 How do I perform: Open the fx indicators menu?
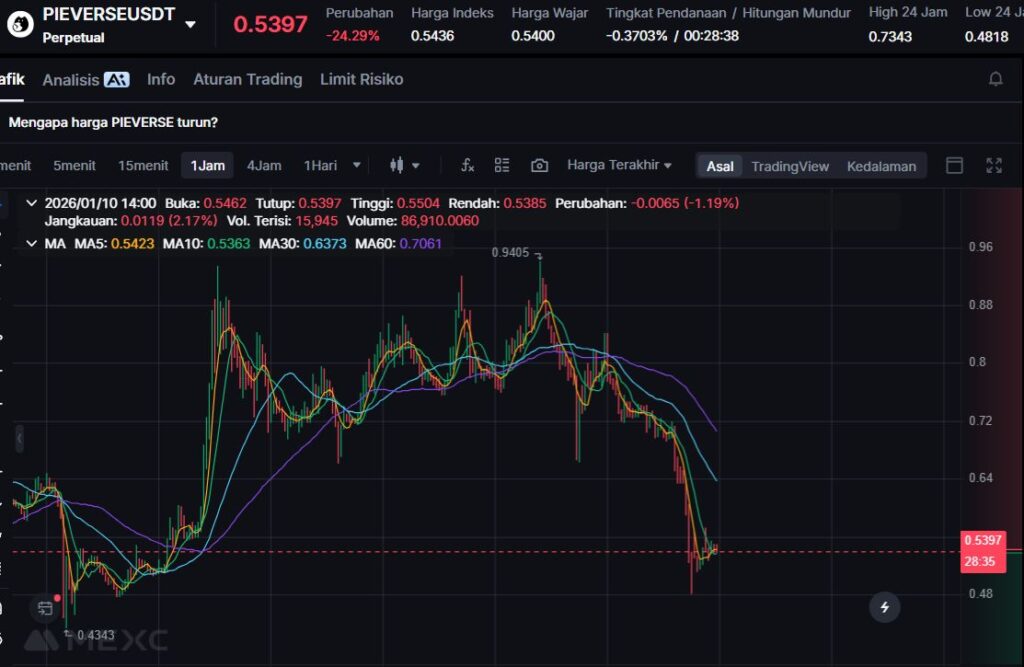click(x=467, y=166)
